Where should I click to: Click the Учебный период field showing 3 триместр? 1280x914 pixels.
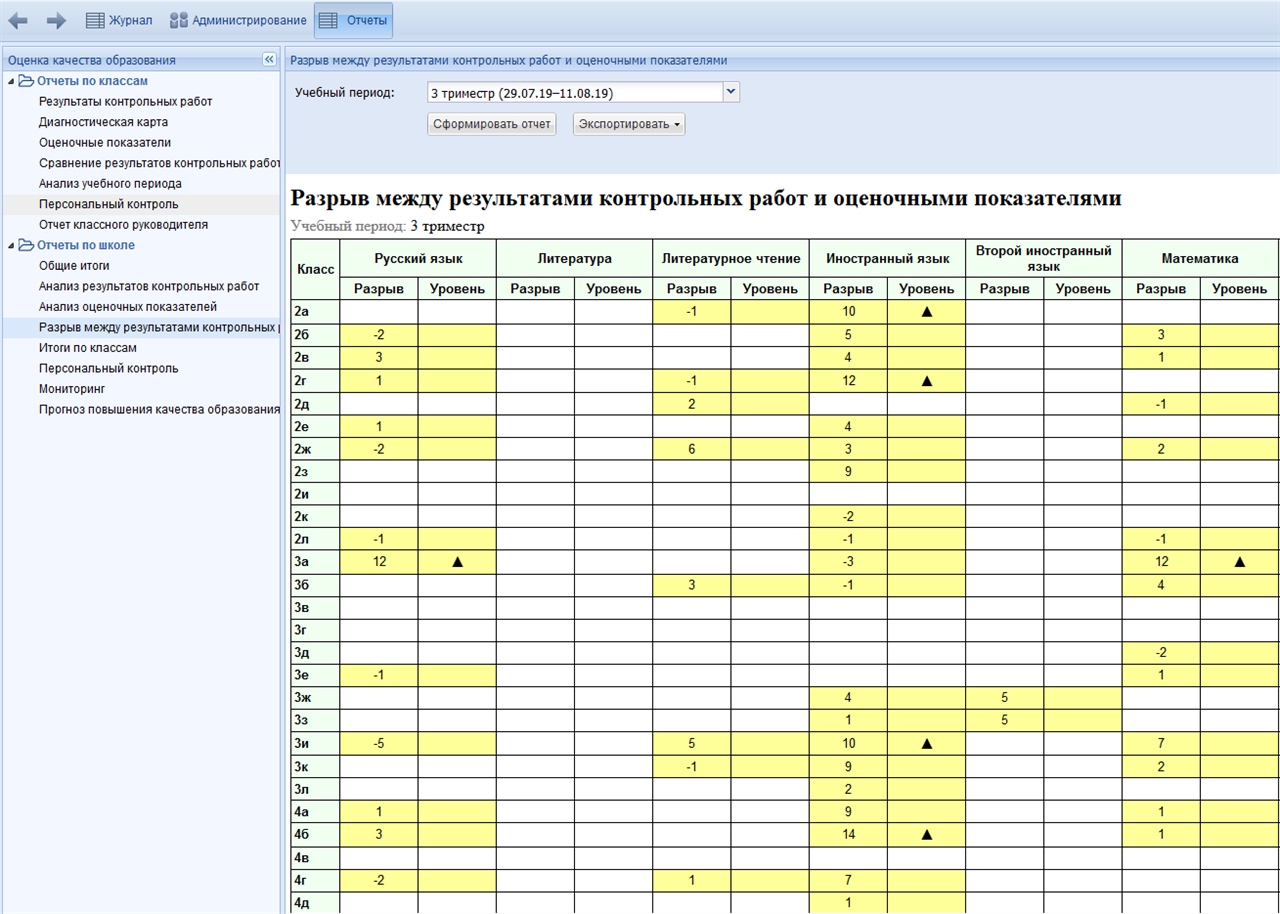tap(574, 93)
